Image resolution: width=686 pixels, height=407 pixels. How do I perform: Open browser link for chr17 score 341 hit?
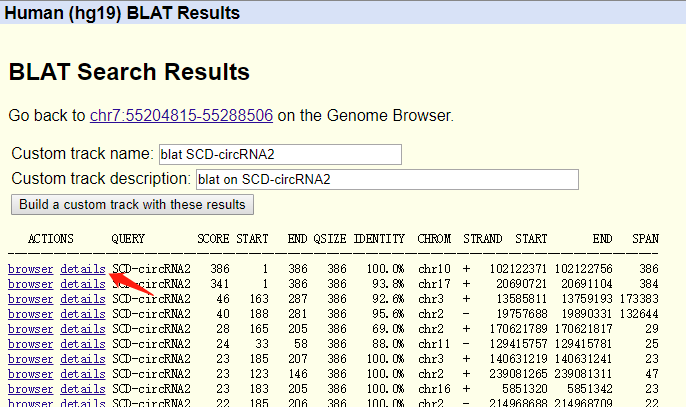pyautogui.click(x=30, y=284)
